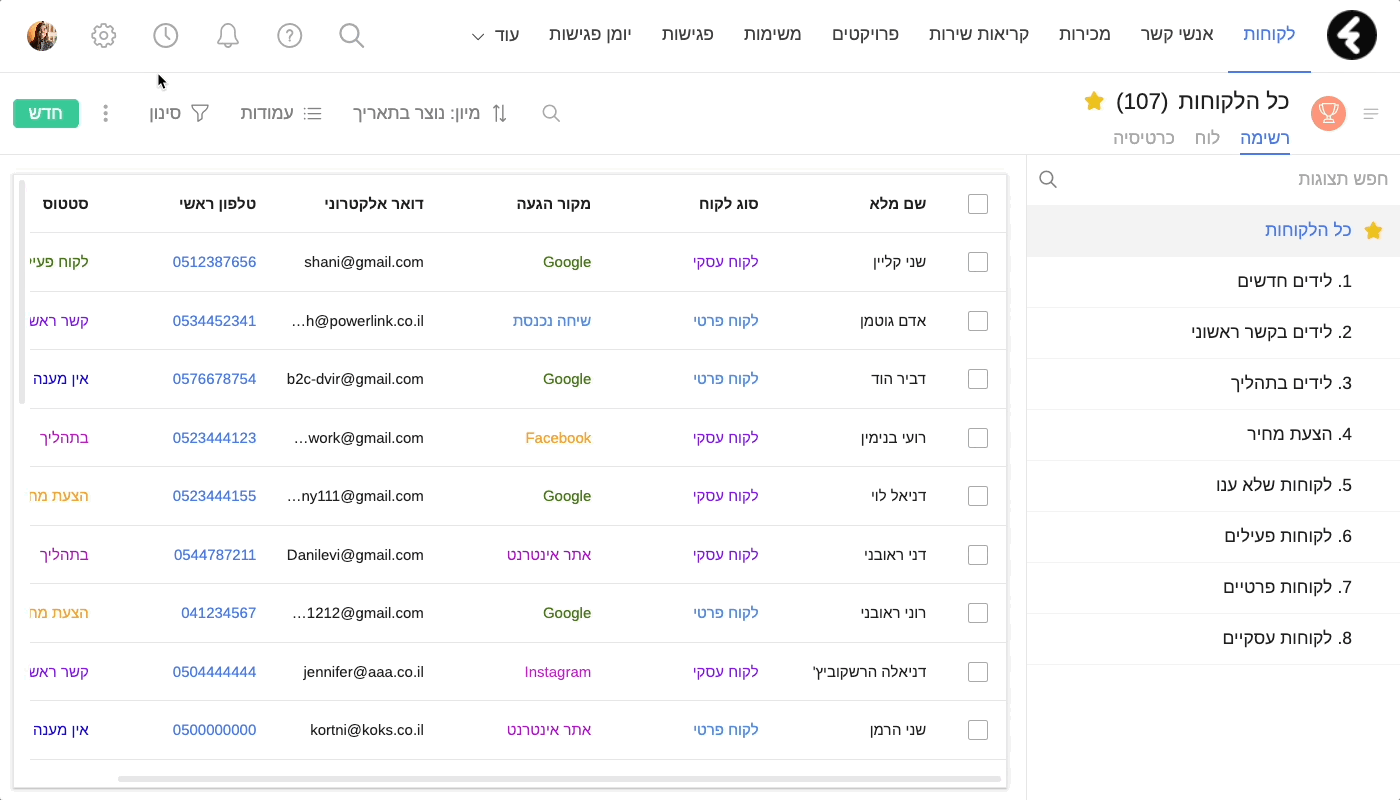The height and width of the screenshot is (800, 1400).
Task: Expand the עוד dropdown in the navigation bar
Action: tap(495, 35)
